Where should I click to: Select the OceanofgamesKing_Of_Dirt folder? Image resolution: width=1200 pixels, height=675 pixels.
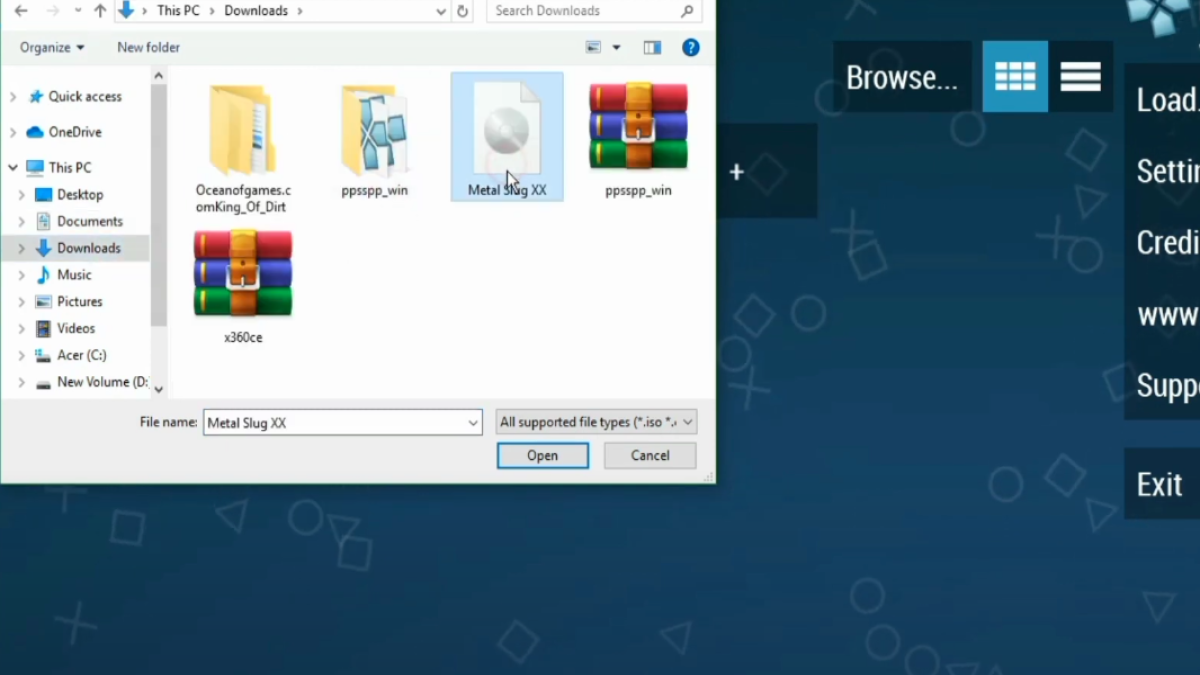pyautogui.click(x=242, y=148)
